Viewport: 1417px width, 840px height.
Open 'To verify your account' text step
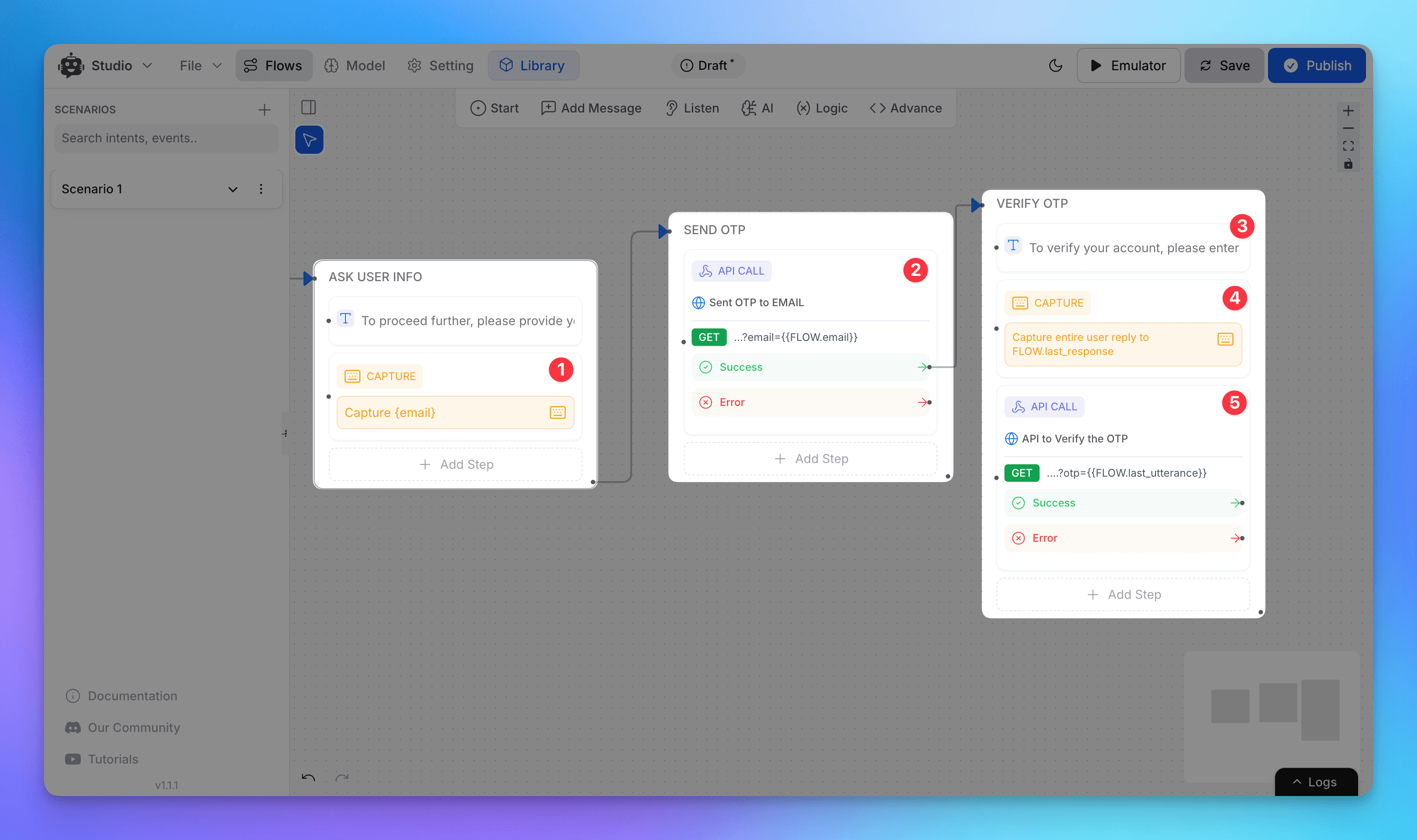(1123, 248)
